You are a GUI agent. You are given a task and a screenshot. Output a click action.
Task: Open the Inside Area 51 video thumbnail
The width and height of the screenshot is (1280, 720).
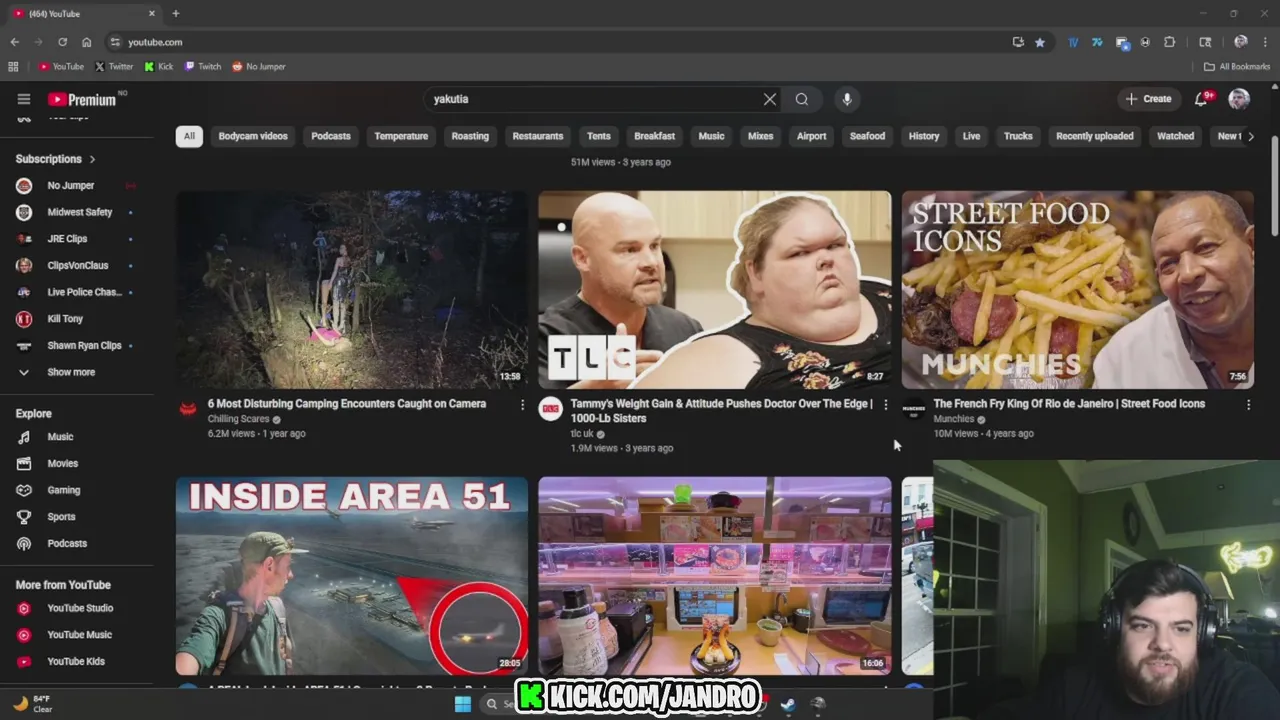pyautogui.click(x=352, y=576)
